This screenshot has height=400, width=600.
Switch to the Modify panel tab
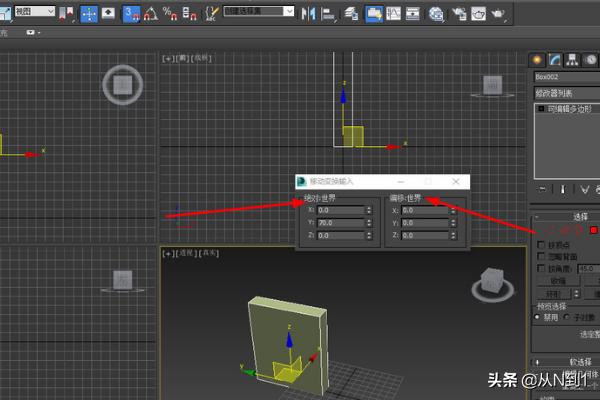tap(554, 60)
